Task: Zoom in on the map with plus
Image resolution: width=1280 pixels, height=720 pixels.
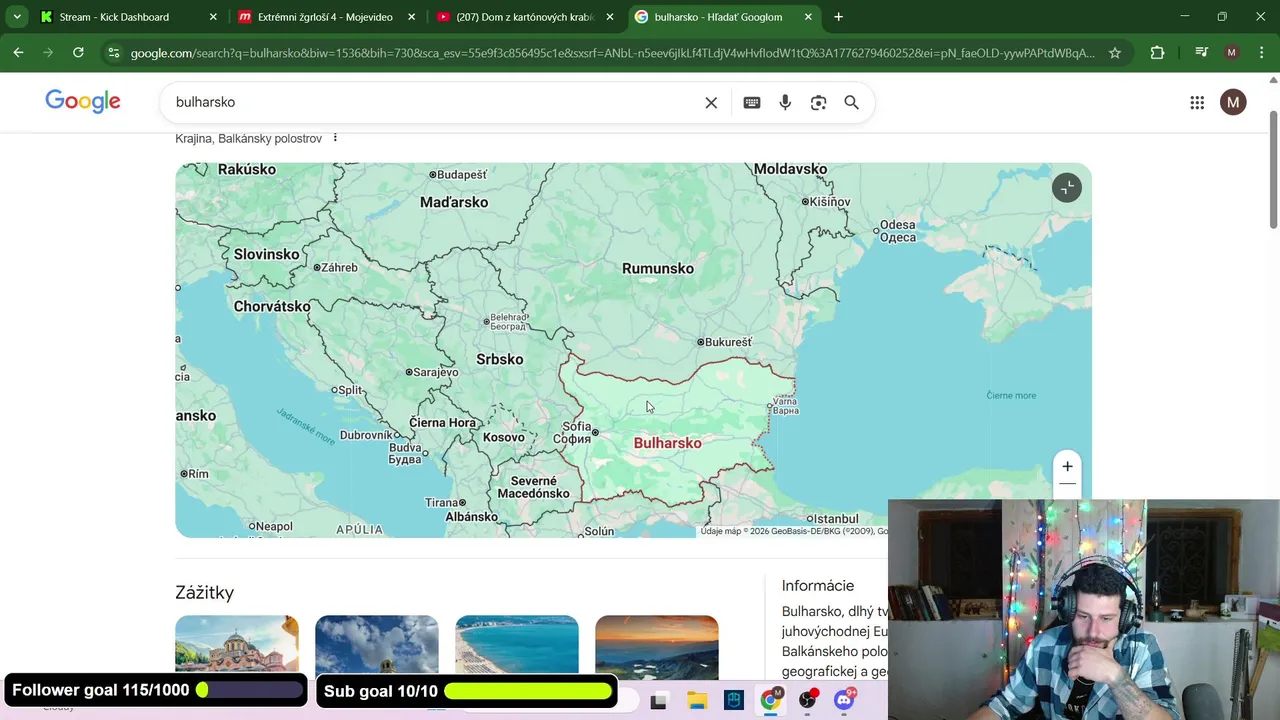Action: tap(1067, 466)
